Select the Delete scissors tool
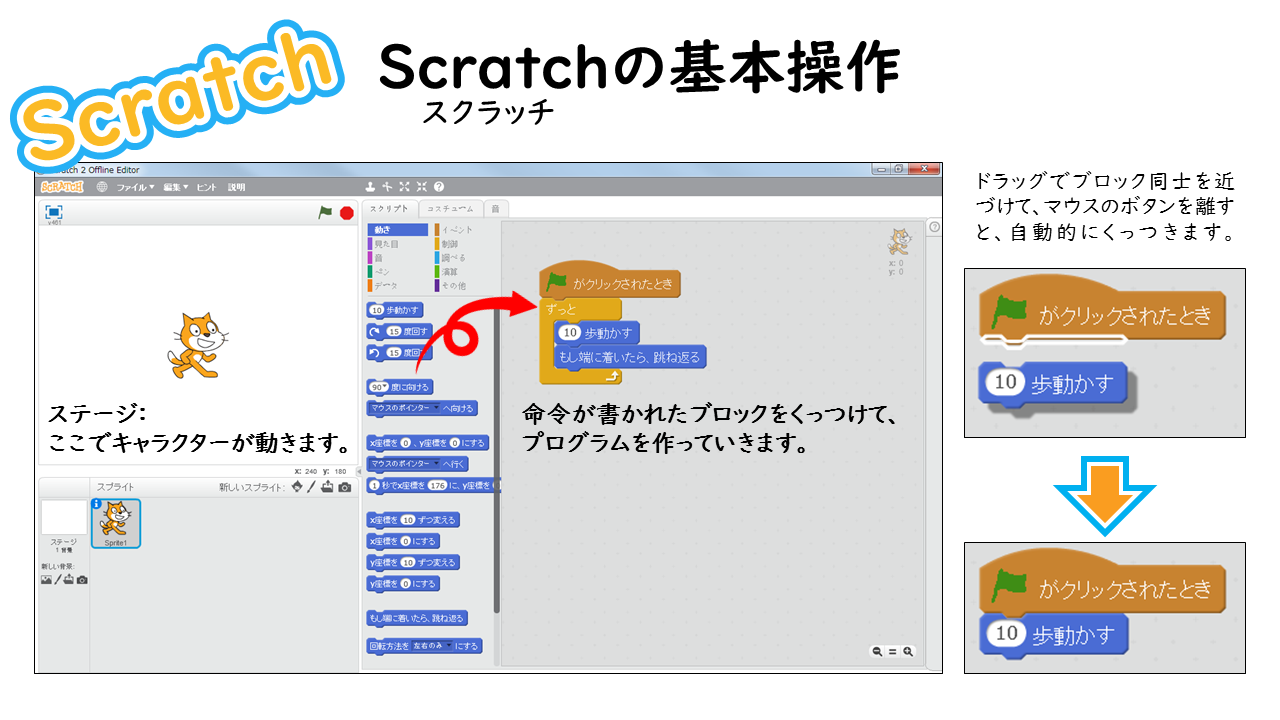This screenshot has height=720, width=1280. point(387,187)
